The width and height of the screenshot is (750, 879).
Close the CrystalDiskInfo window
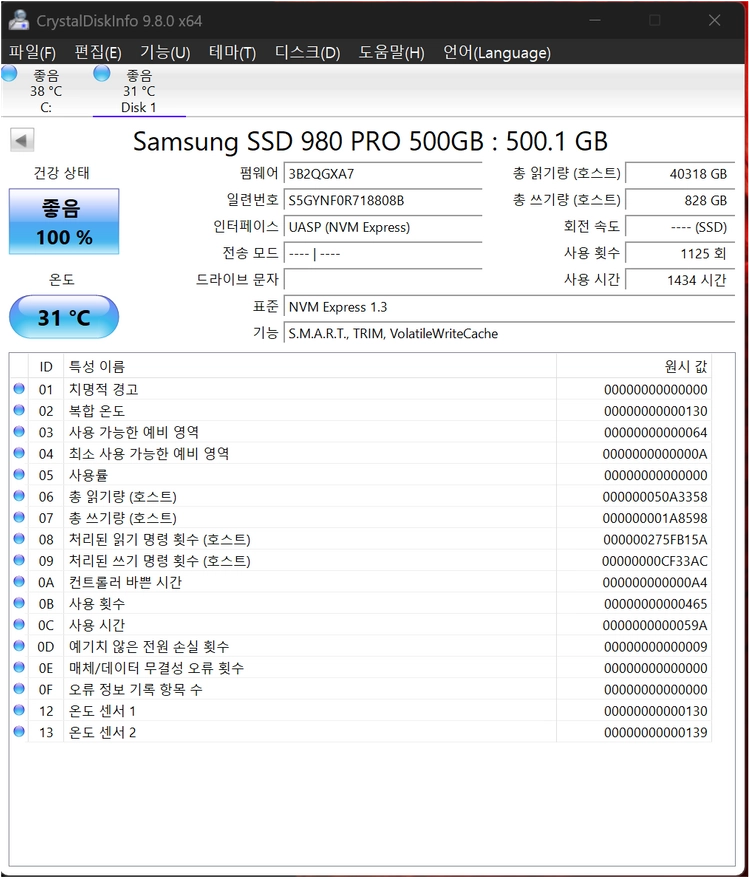point(714,20)
